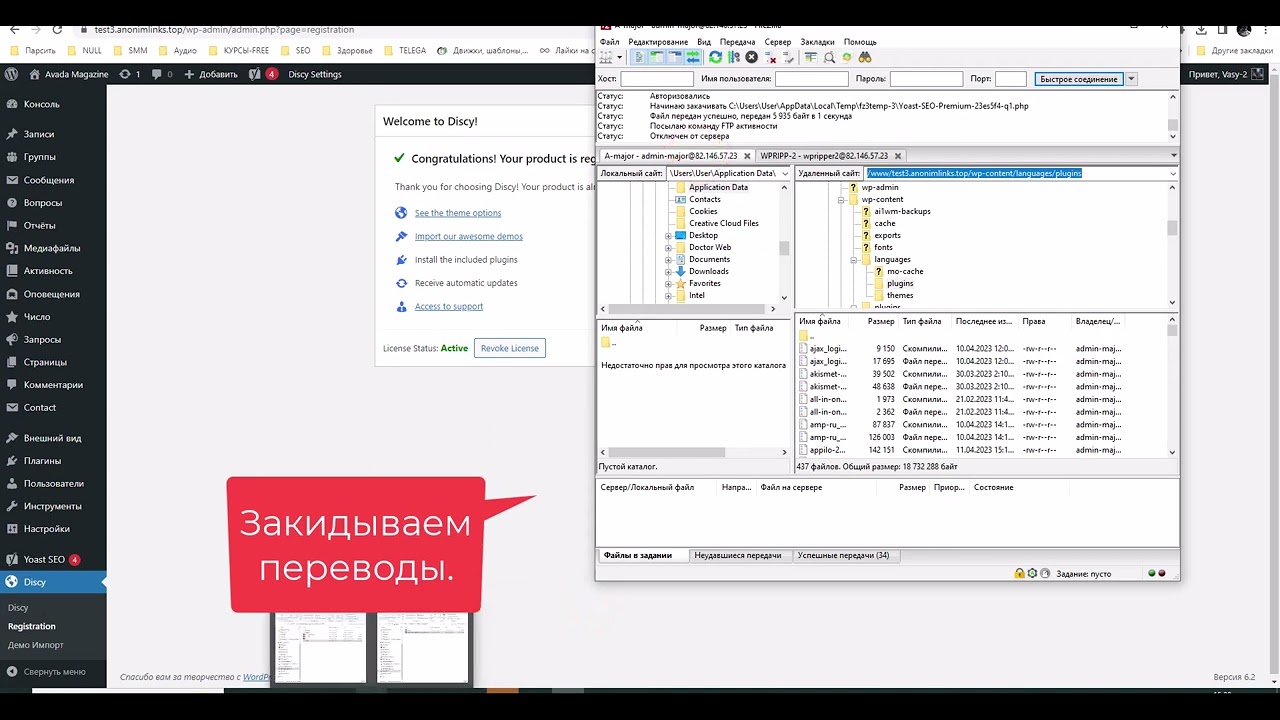
Task: Expand the Desktop folder in local tree
Action: (668, 235)
